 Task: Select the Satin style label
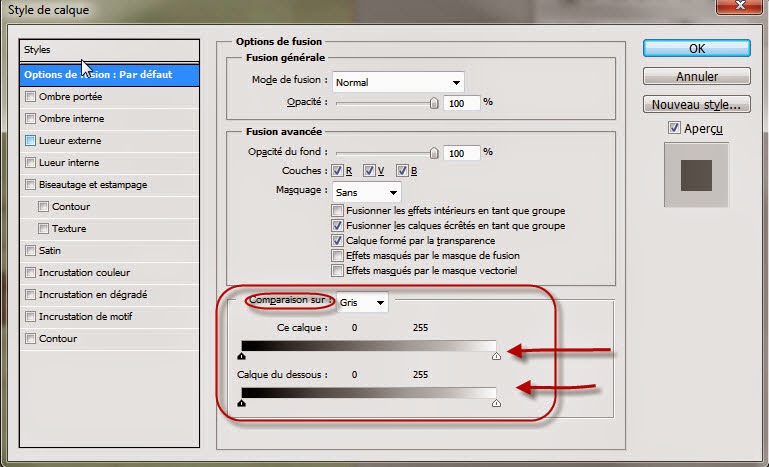[50, 251]
